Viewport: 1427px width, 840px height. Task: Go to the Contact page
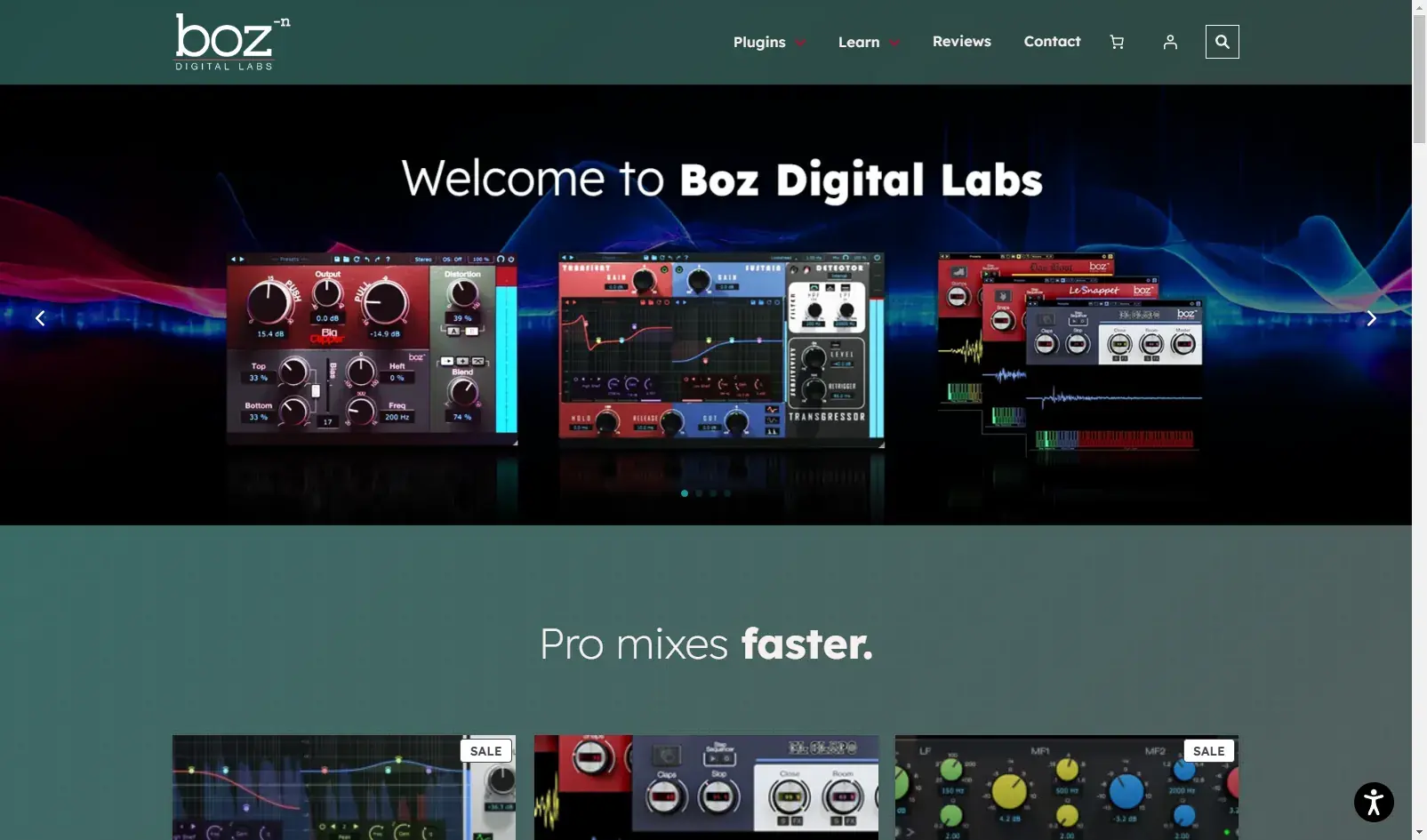(1052, 42)
